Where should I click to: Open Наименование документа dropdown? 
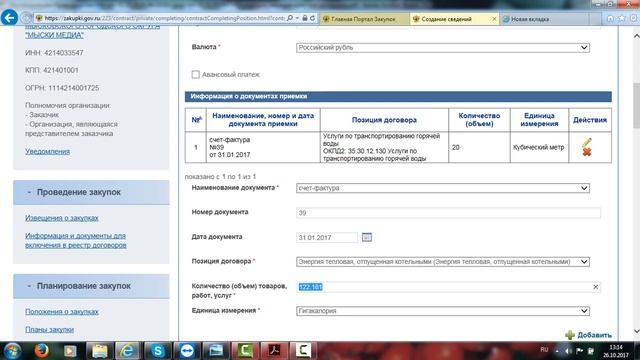(x=443, y=188)
